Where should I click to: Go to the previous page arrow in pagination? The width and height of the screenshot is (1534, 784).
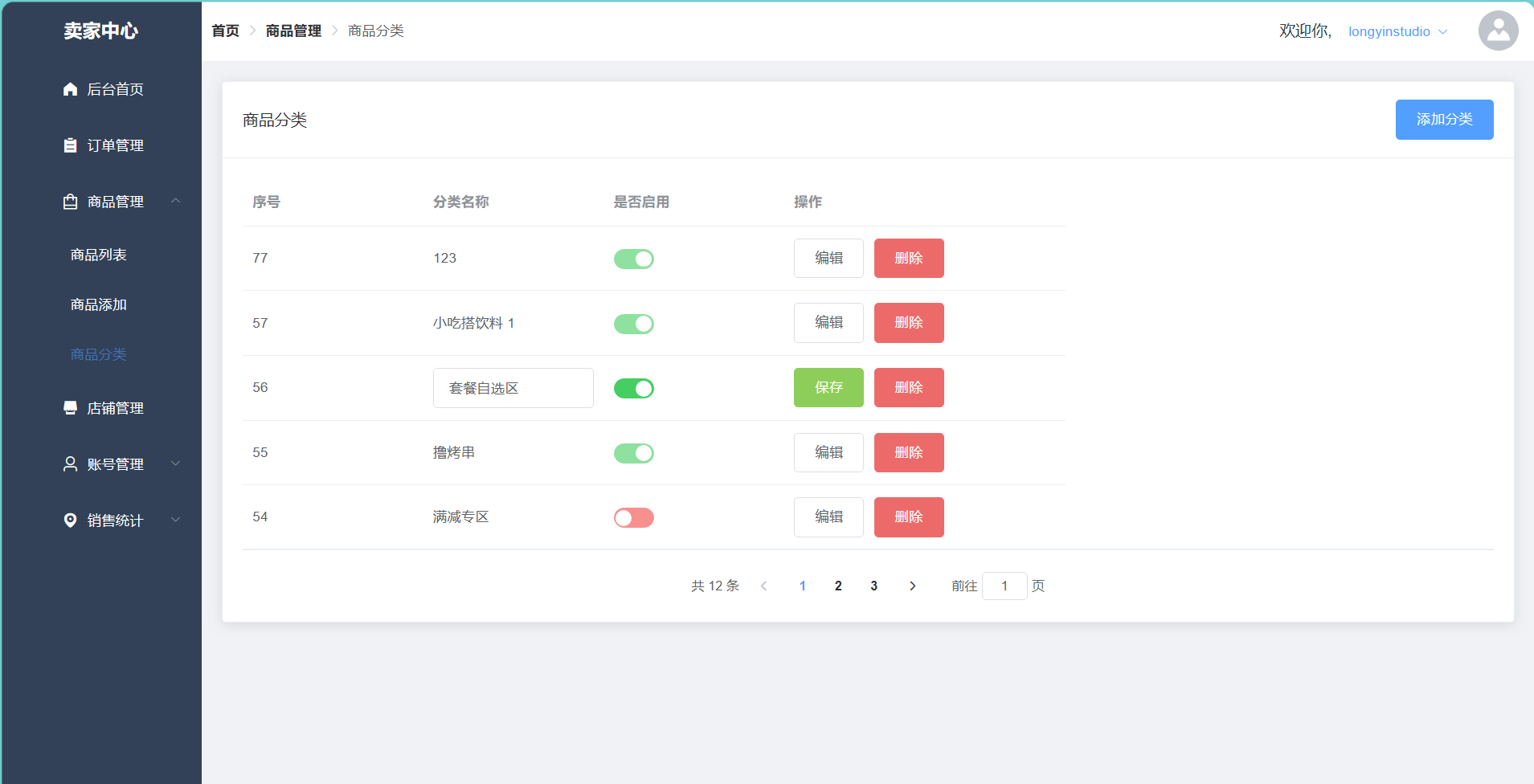(x=763, y=586)
